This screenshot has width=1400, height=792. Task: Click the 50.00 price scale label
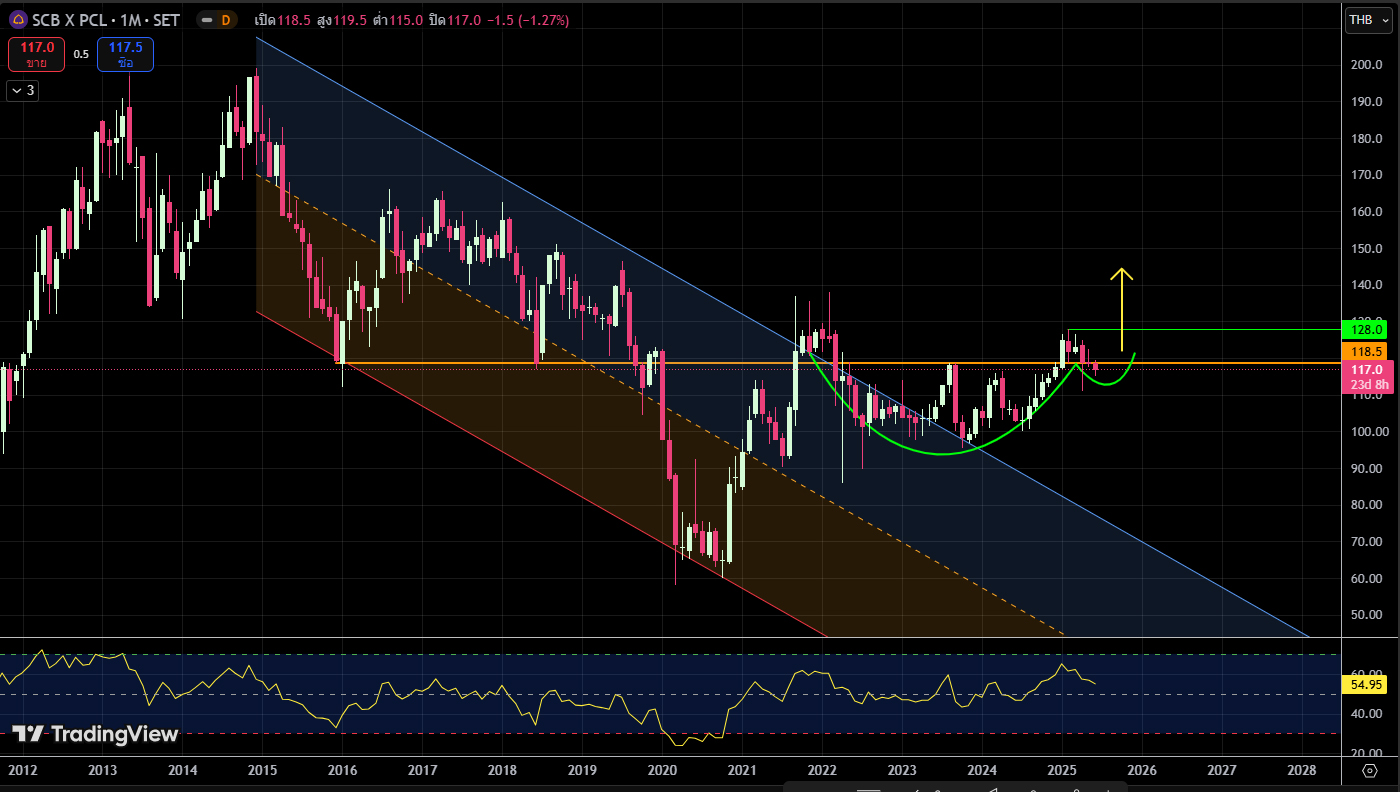1367,615
